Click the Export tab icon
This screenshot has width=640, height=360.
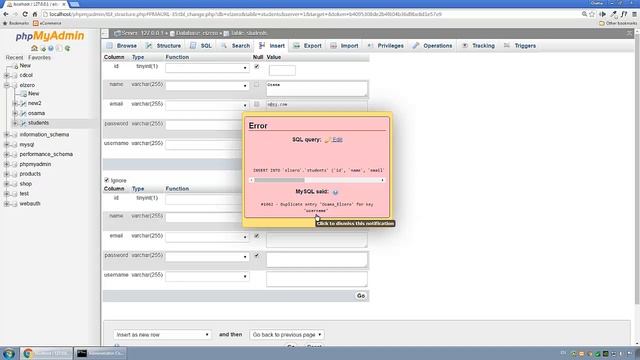click(x=297, y=46)
